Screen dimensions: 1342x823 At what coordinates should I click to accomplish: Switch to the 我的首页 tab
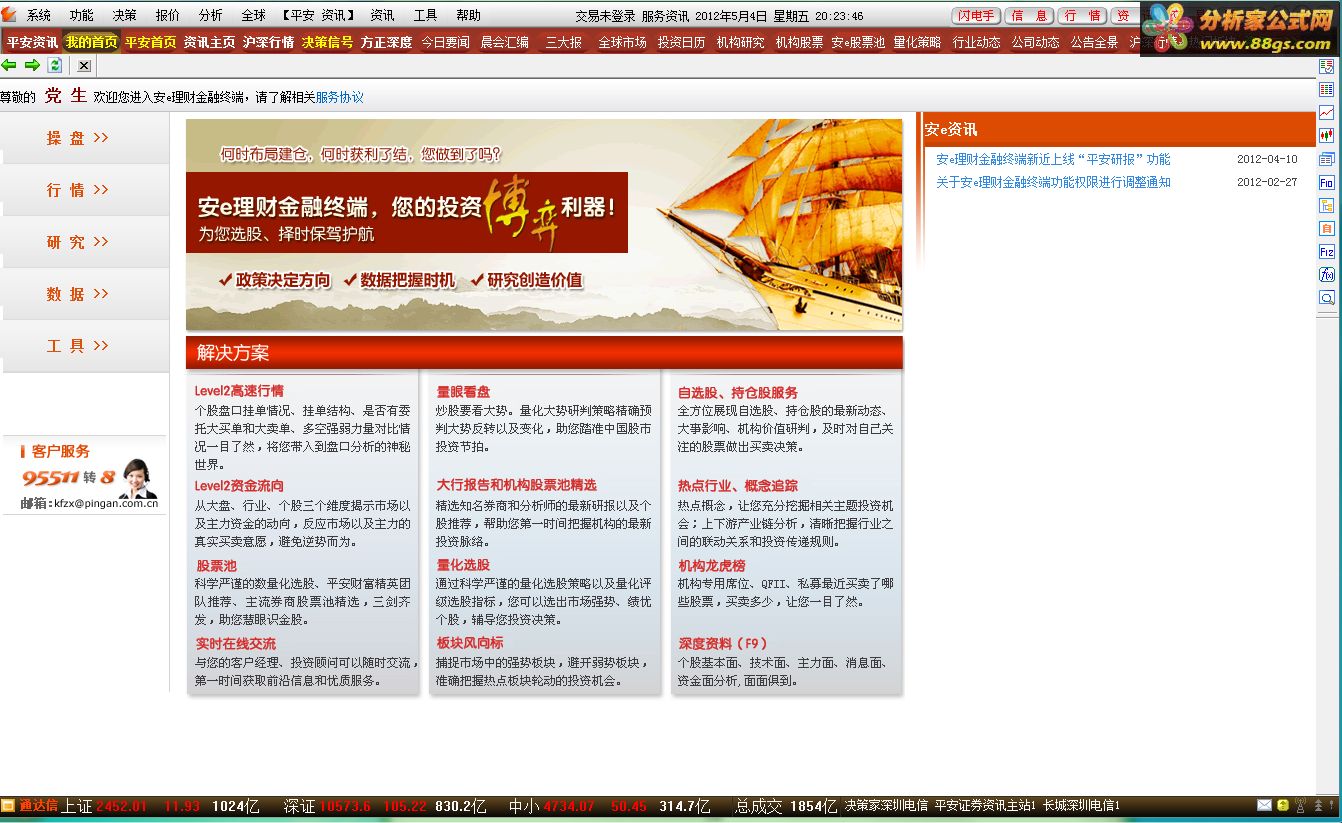(x=91, y=42)
